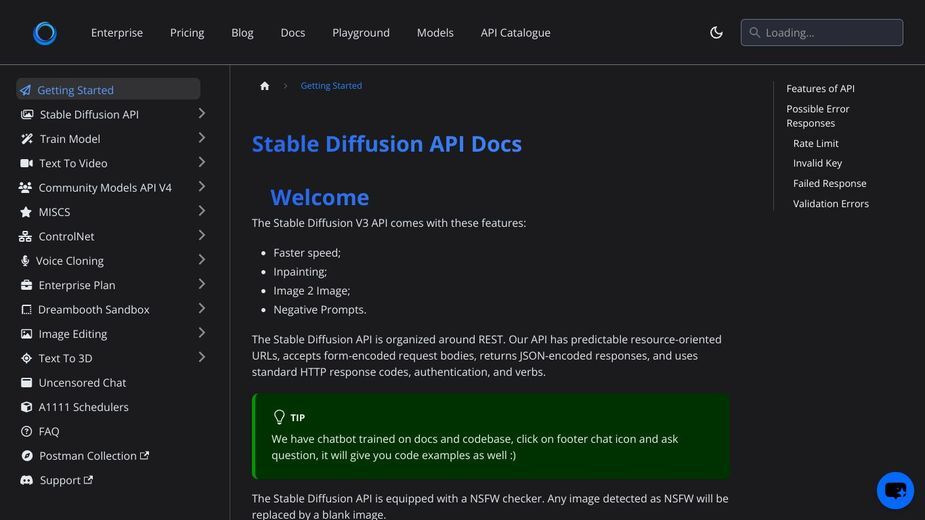Select the Getting Started sidebar label
This screenshot has height=520, width=925.
[x=76, y=90]
